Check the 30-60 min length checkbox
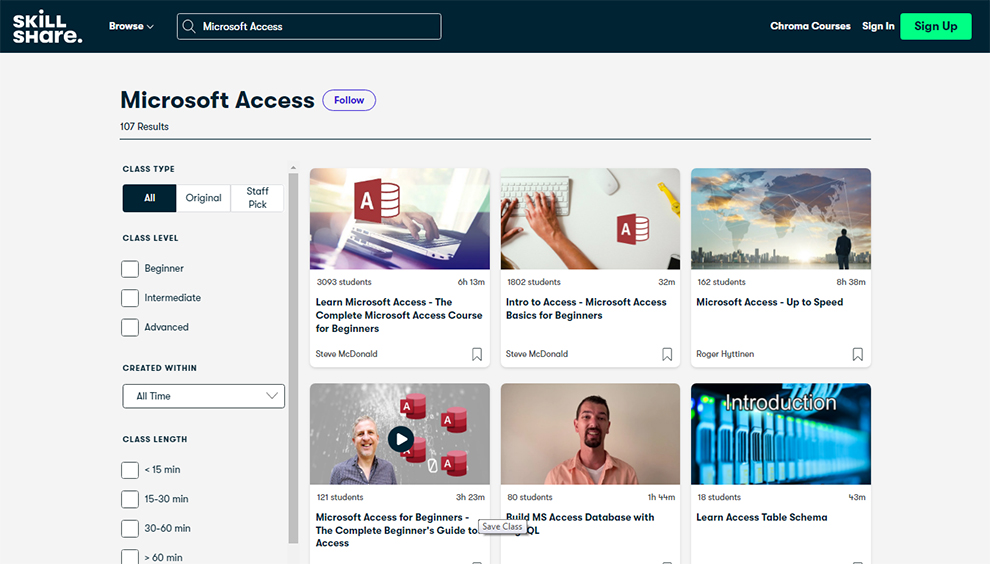 point(130,529)
